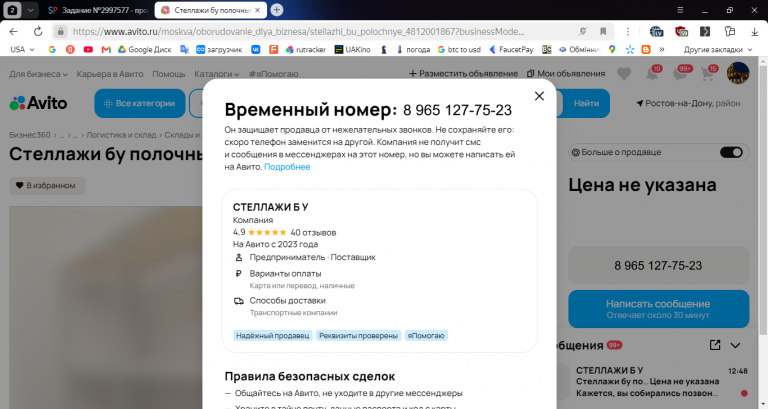
Task: Go back to the previous page
Action: pyautogui.click(x=13, y=31)
